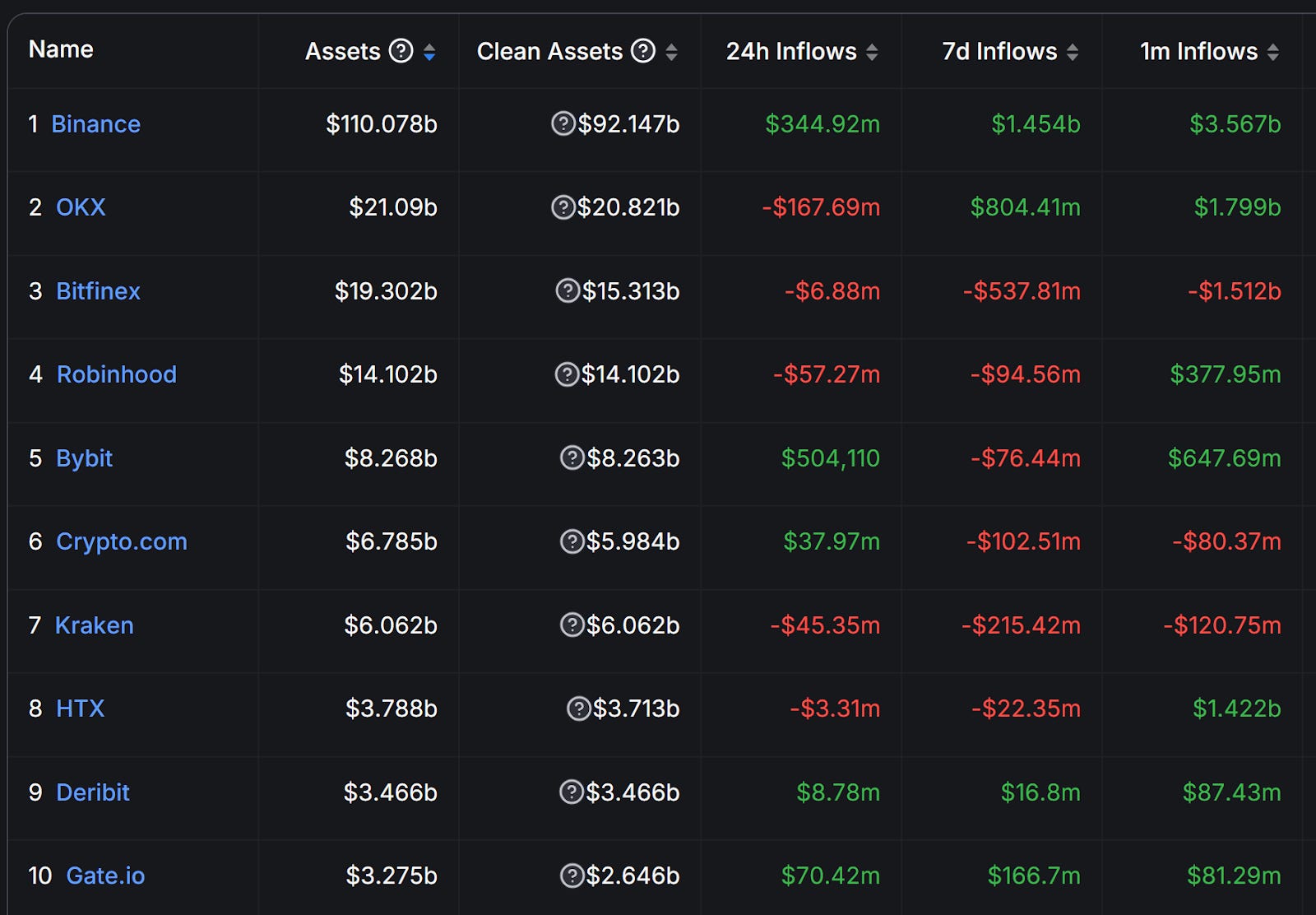1316x915 pixels.
Task: Click the question icon beside HTX $3.713b
Action: (x=579, y=708)
